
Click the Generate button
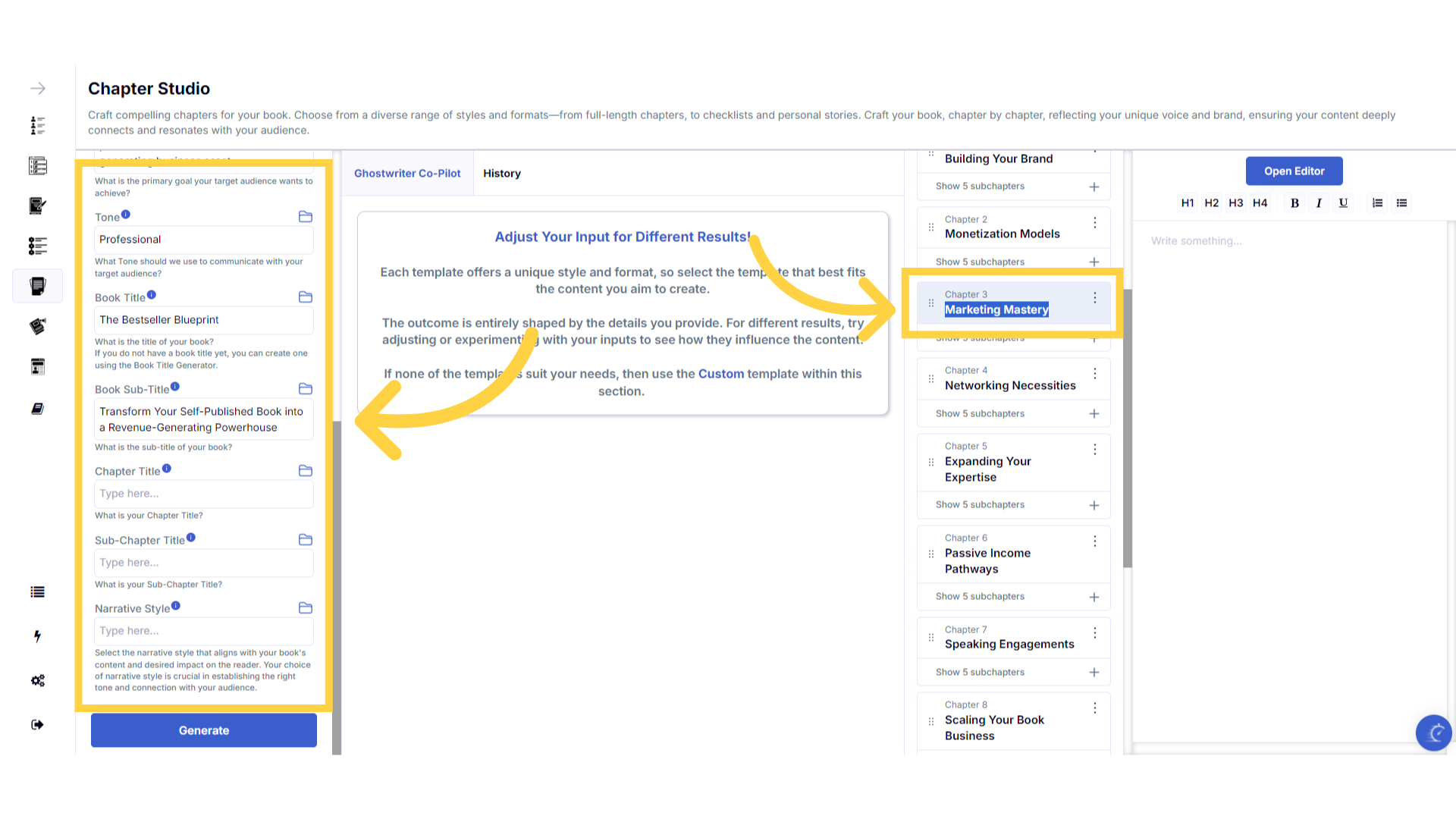pyautogui.click(x=203, y=730)
